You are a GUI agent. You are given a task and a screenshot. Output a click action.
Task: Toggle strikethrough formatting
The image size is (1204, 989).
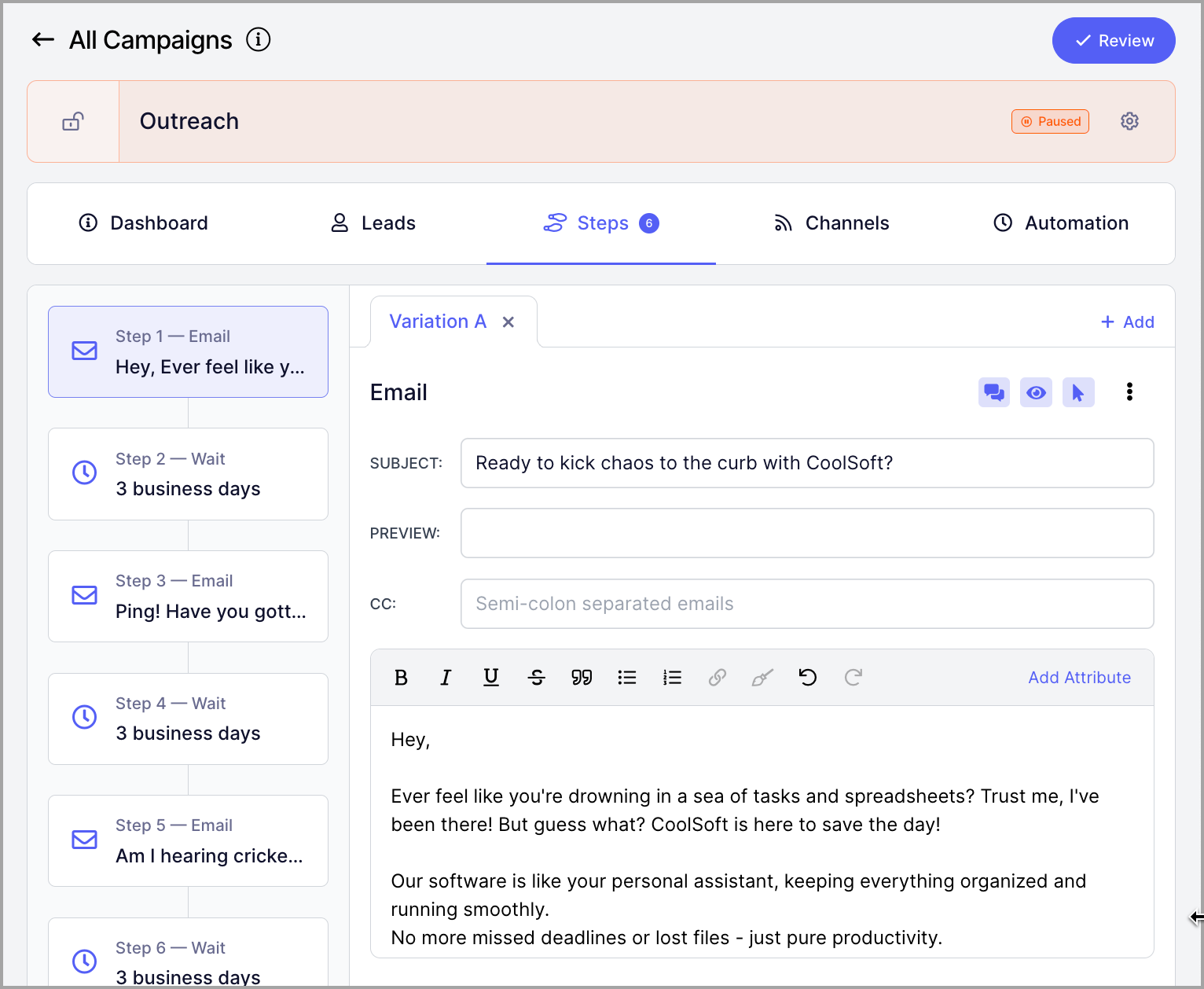537,678
